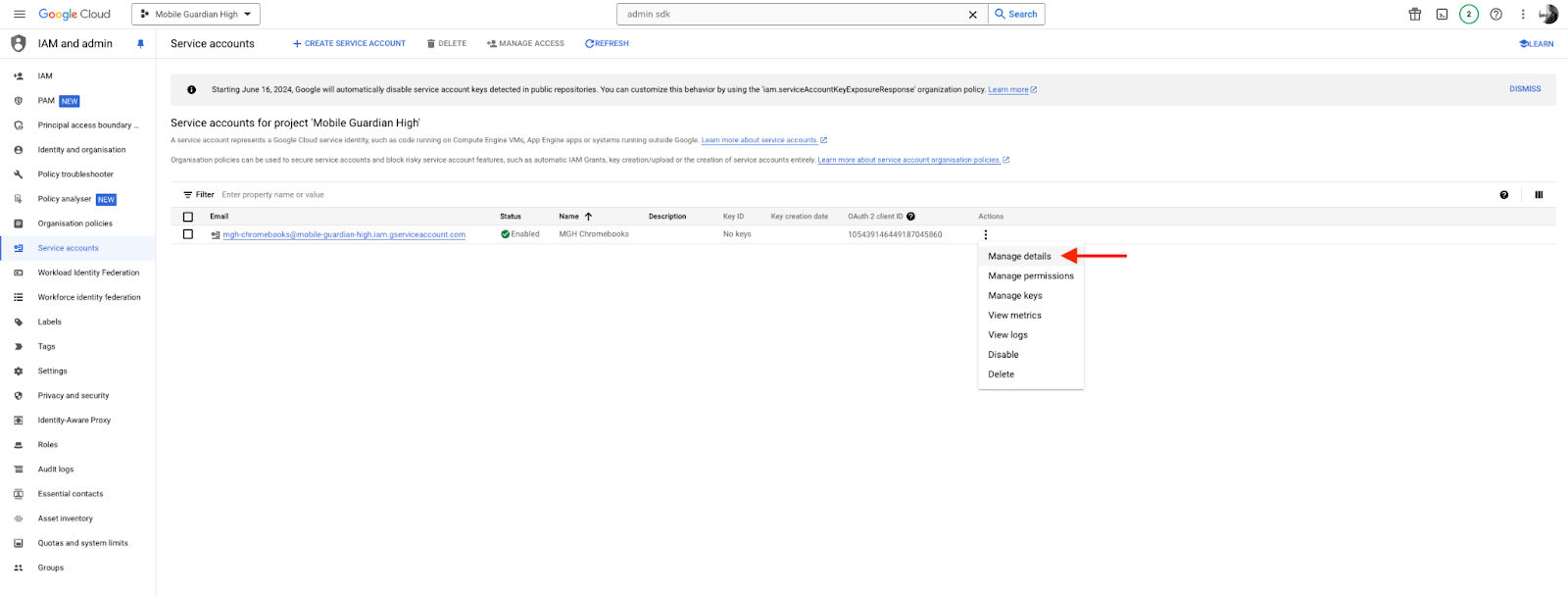
Task: Click Create Service Account button
Action: pyautogui.click(x=349, y=44)
